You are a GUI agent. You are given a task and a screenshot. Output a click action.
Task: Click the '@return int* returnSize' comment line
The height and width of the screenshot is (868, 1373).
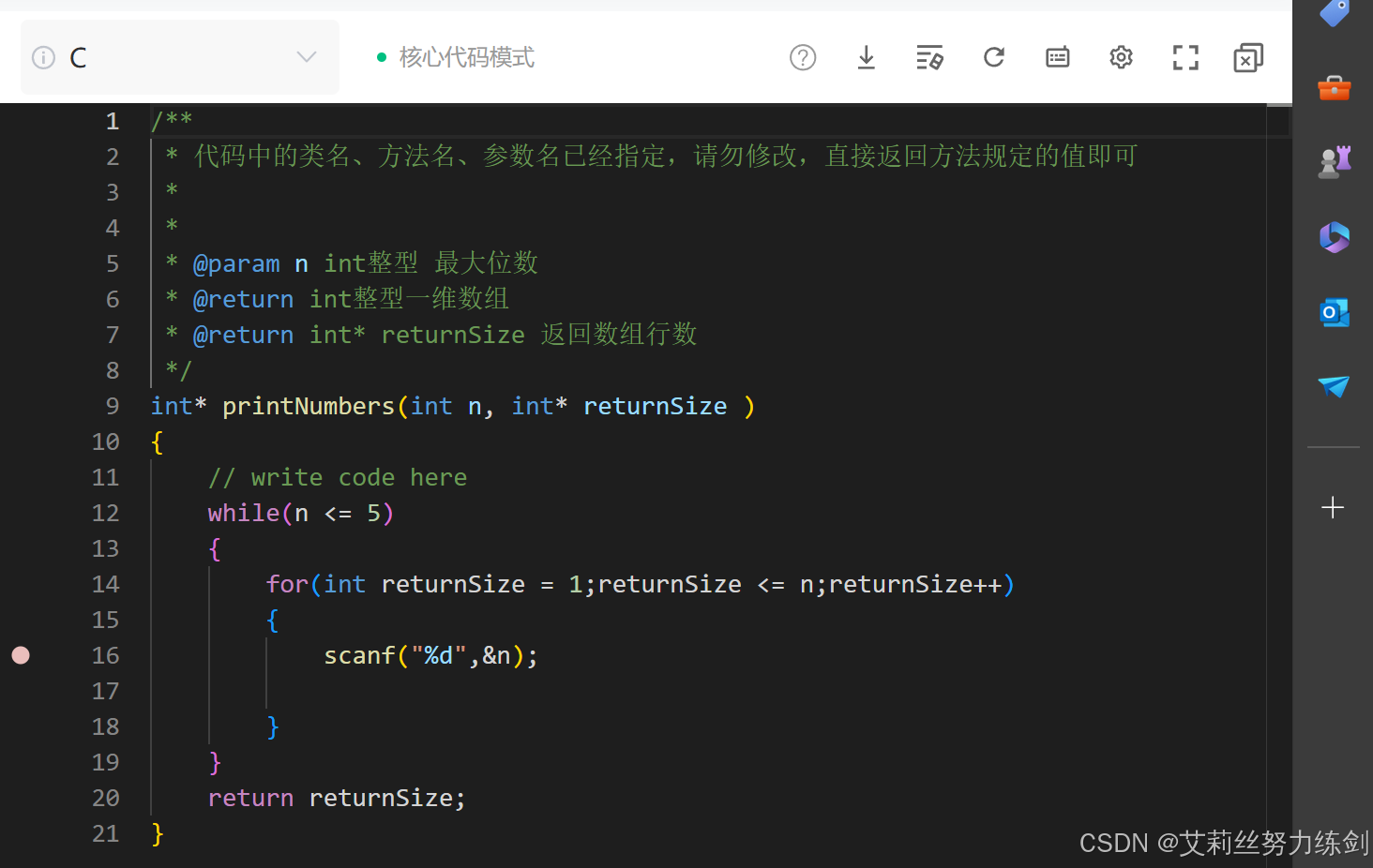coord(431,335)
